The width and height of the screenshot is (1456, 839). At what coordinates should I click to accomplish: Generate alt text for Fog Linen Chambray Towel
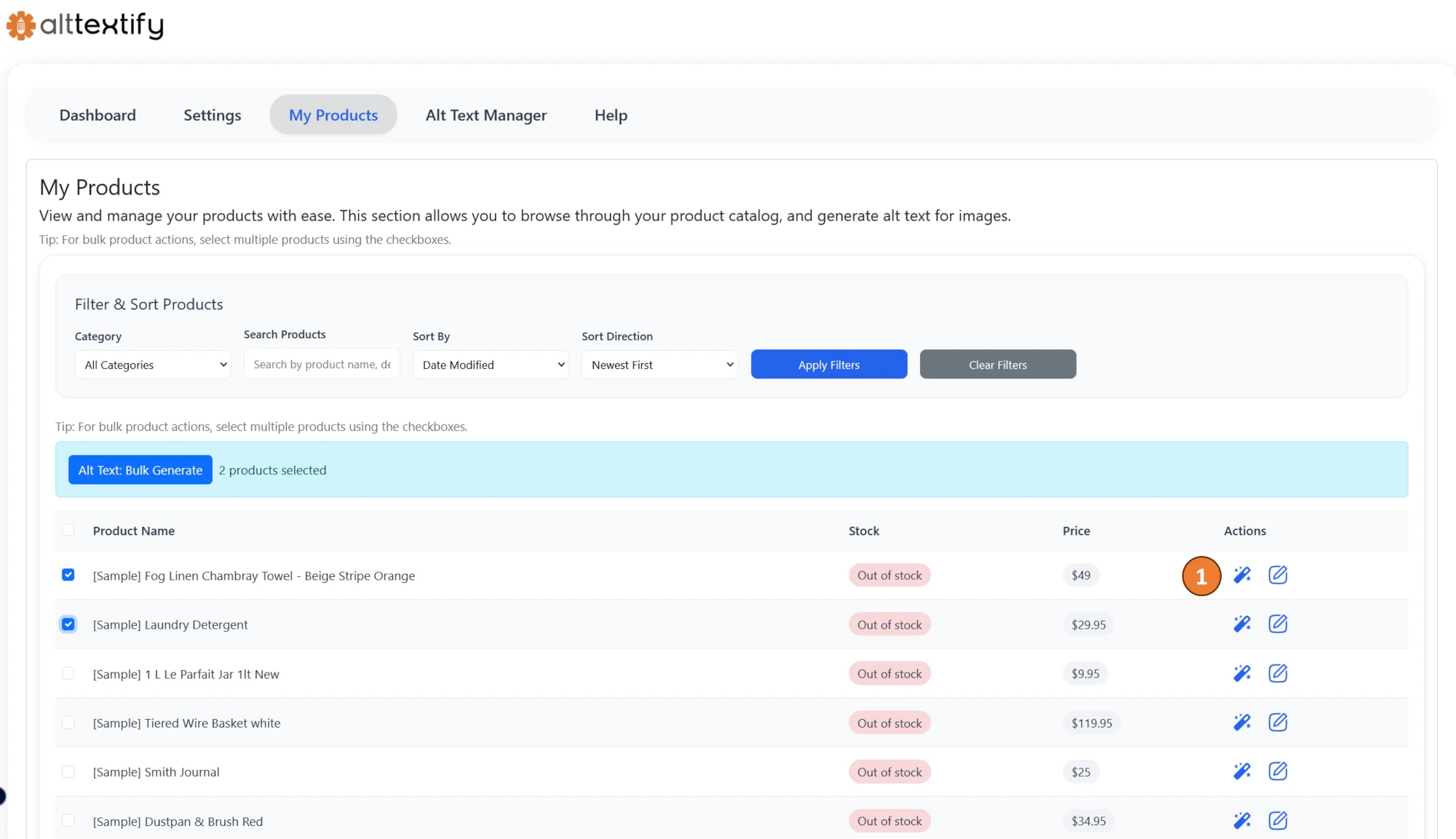pyautogui.click(x=1242, y=575)
